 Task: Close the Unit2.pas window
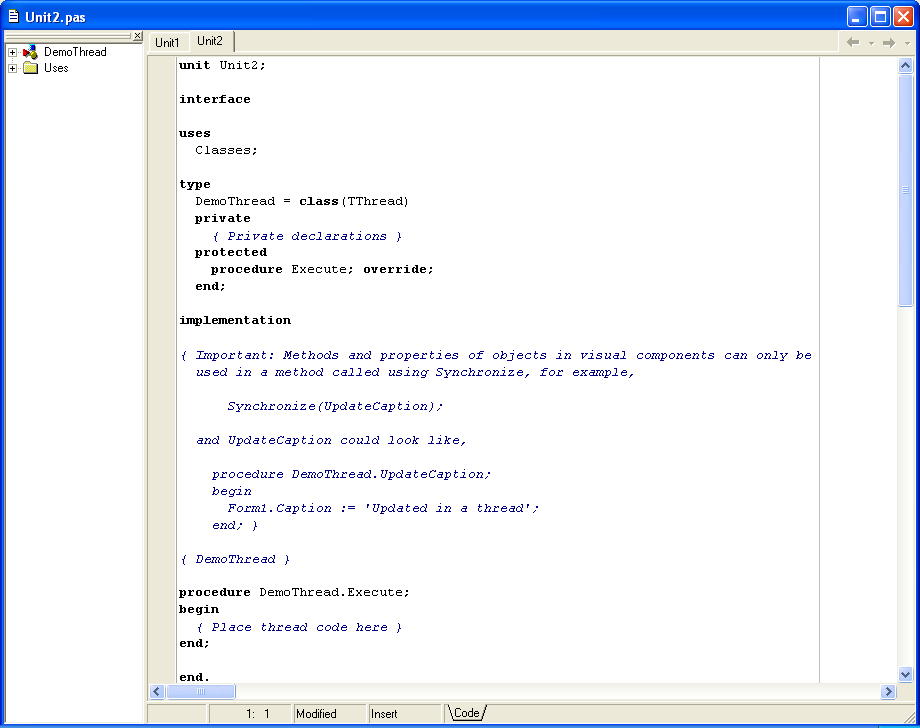[903, 16]
